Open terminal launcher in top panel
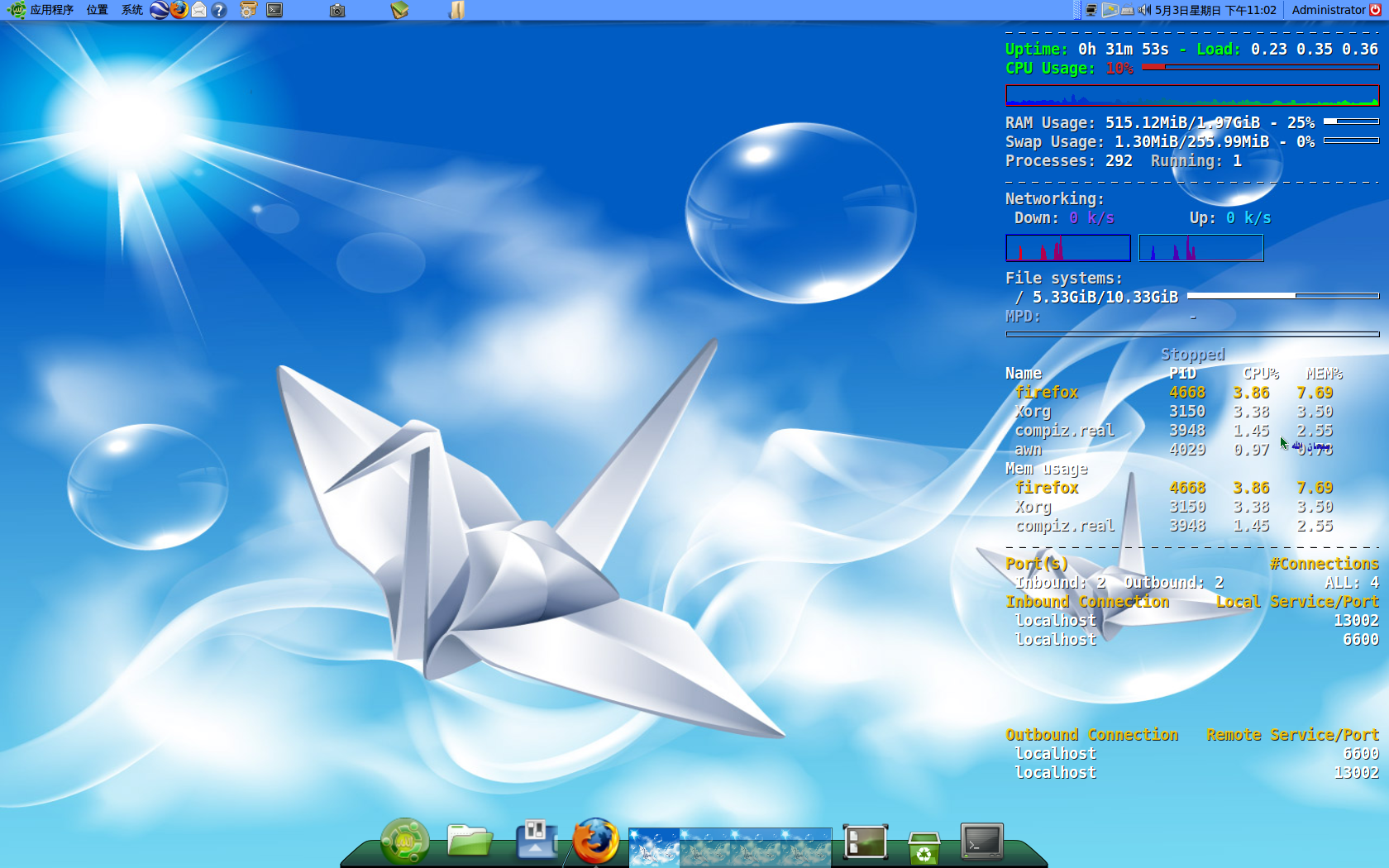 (275, 10)
